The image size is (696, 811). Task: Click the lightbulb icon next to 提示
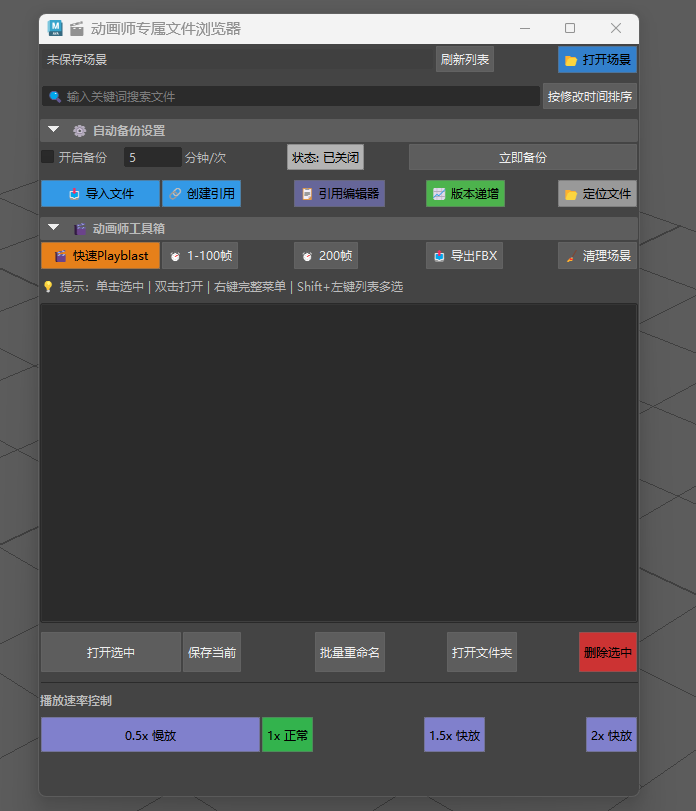pyautogui.click(x=48, y=287)
